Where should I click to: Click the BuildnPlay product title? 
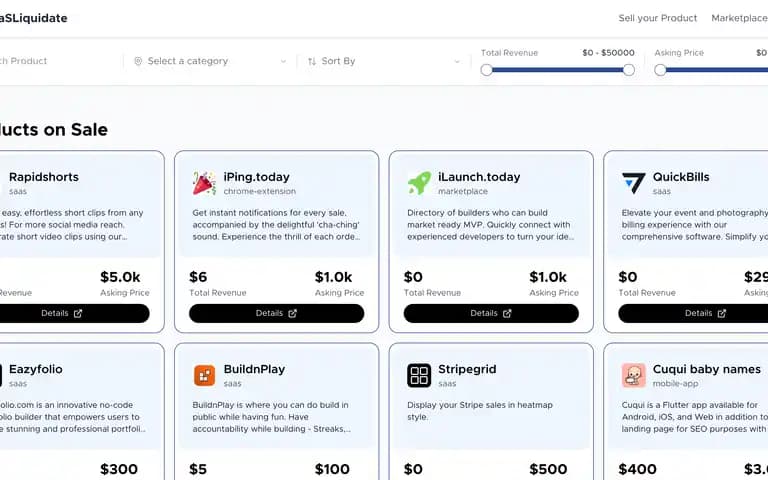(254, 369)
